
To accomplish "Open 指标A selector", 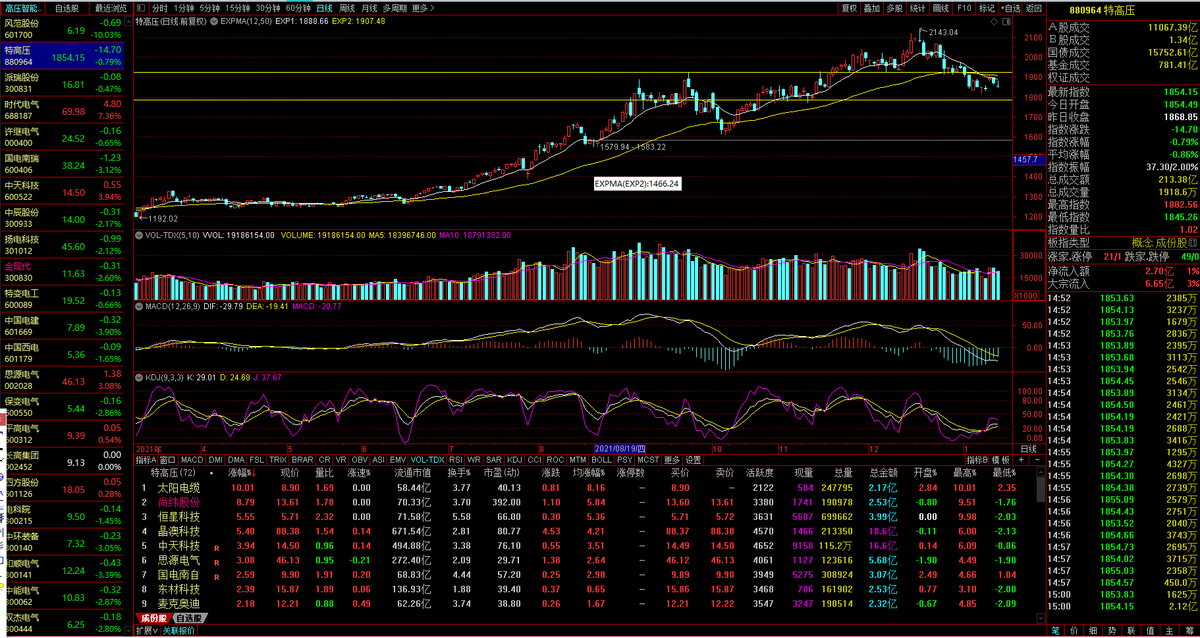I will tap(146, 460).
